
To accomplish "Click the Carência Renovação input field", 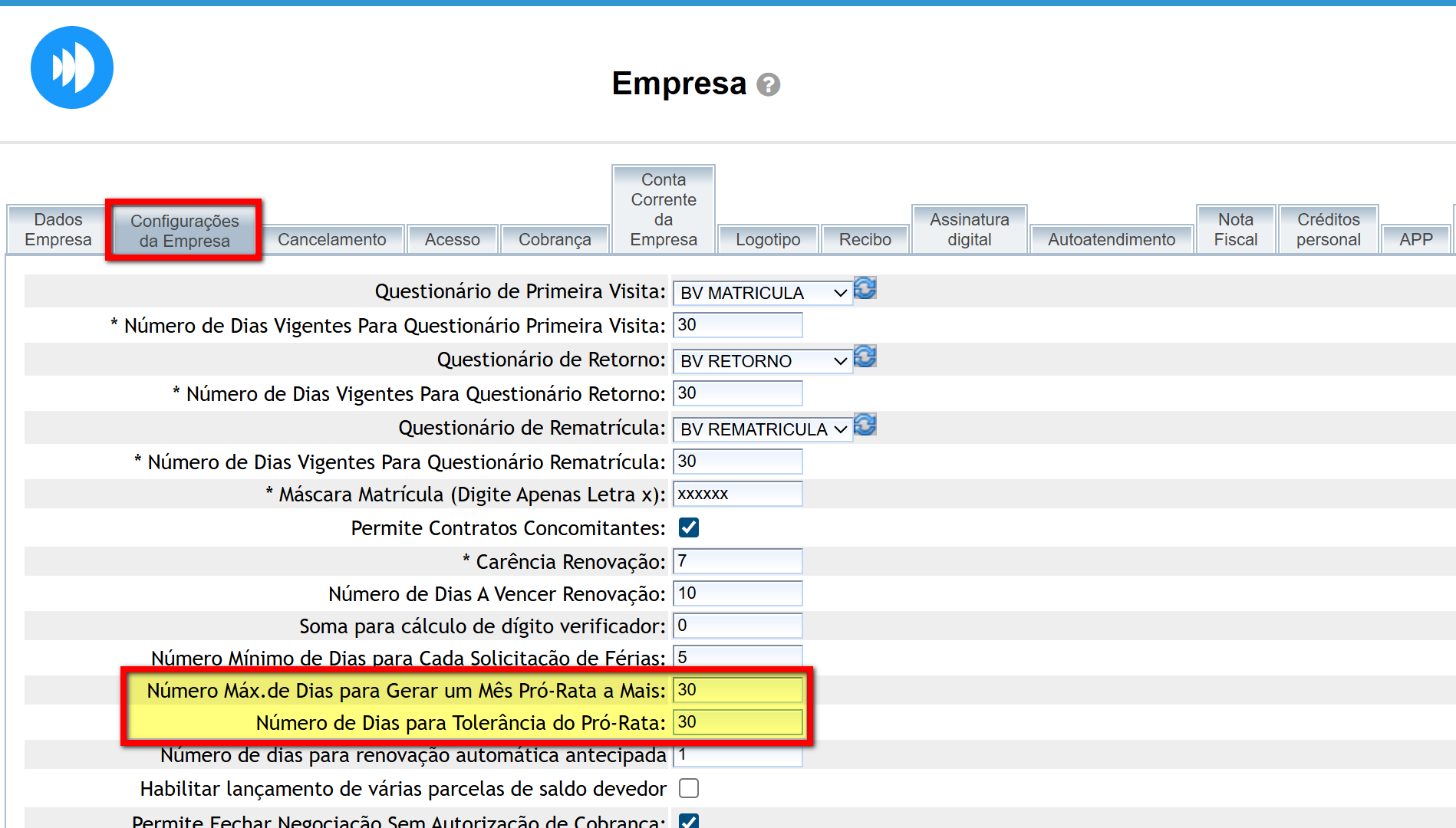I will coord(737,561).
